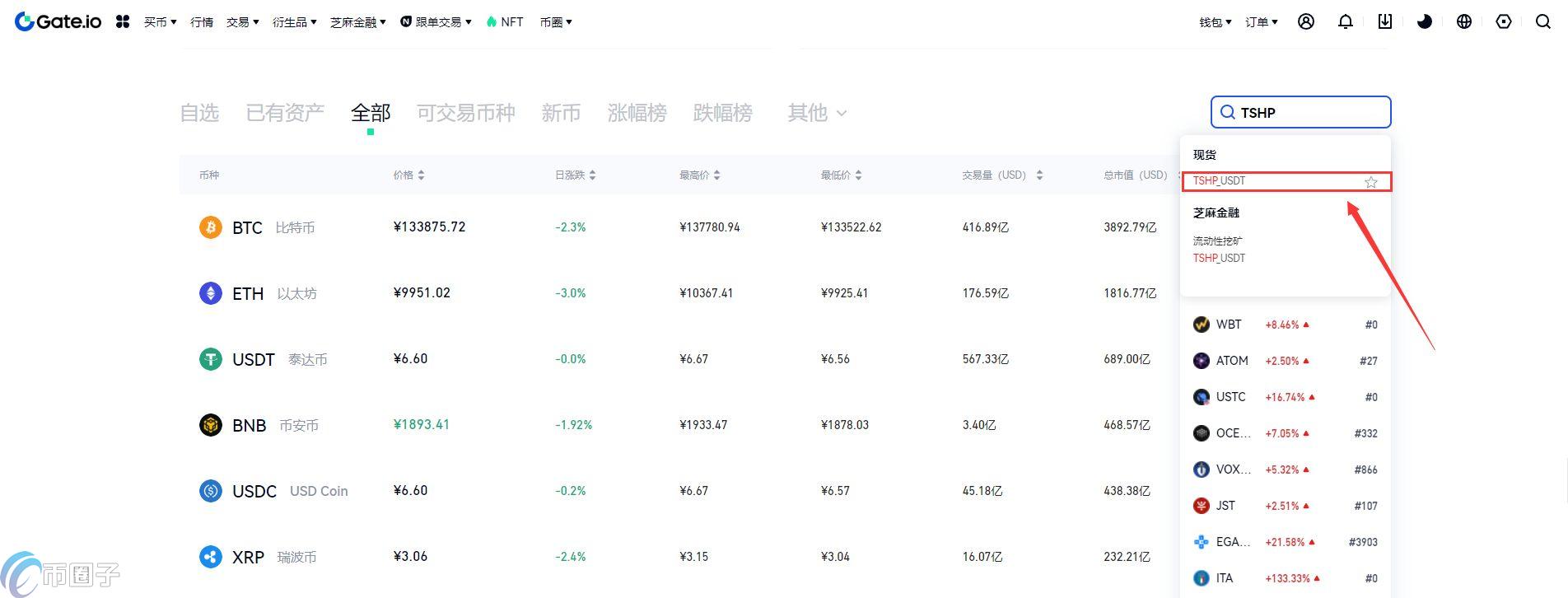Open the 钱包 wallet dropdown
The width and height of the screenshot is (1568, 598).
(1215, 22)
